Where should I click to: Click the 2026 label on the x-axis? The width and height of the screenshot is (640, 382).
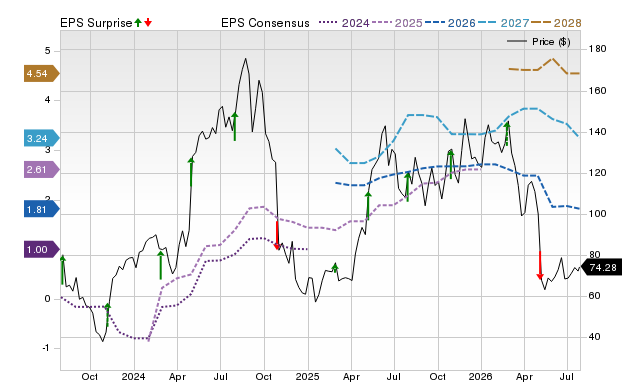(480, 376)
